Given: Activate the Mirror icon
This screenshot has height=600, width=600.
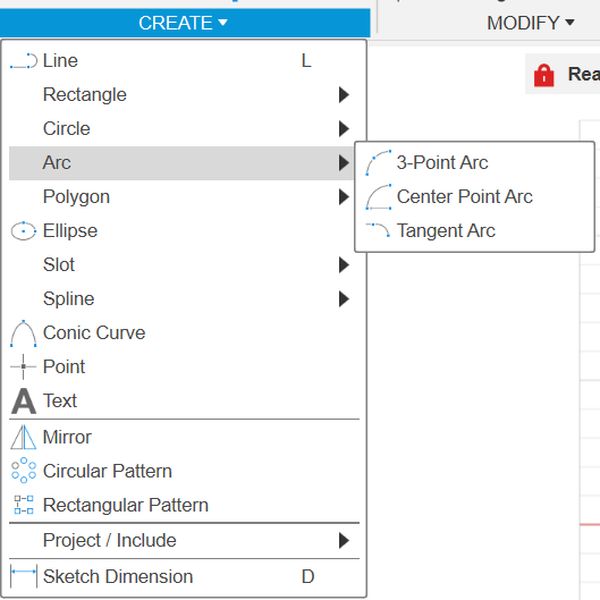Looking at the screenshot, I should click(23, 437).
